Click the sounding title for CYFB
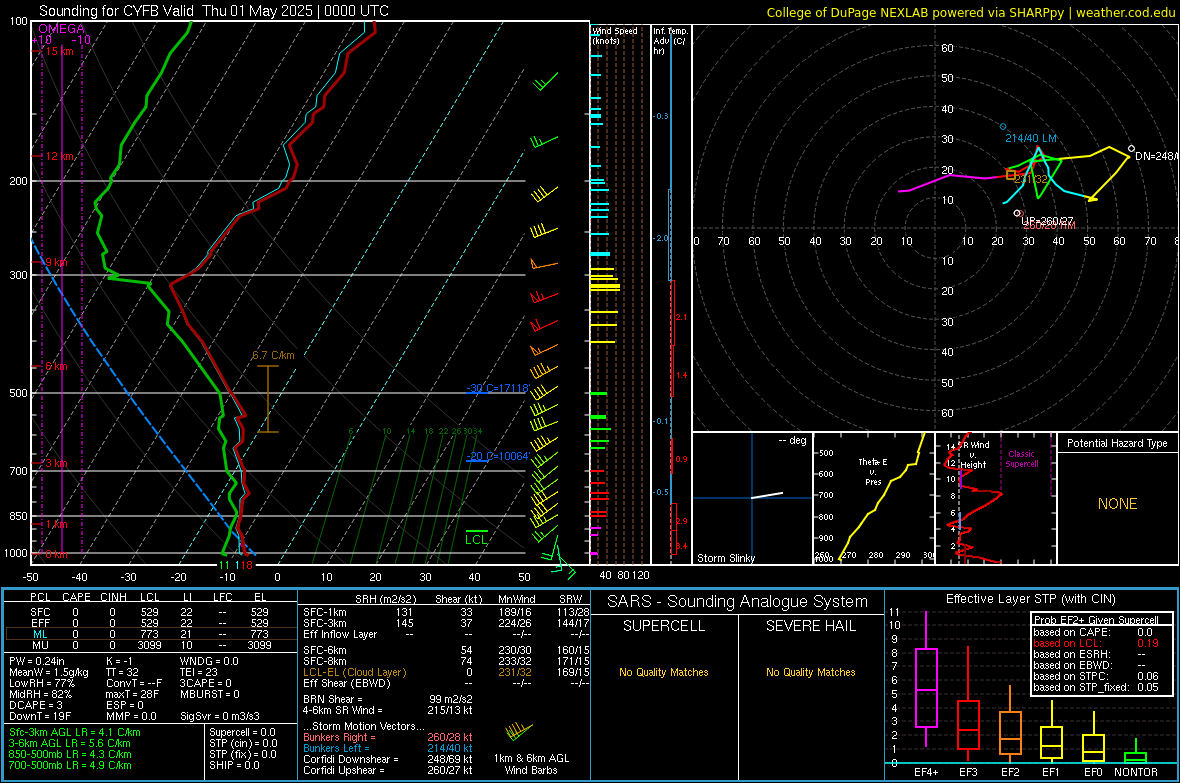This screenshot has width=1180, height=783. click(x=214, y=11)
